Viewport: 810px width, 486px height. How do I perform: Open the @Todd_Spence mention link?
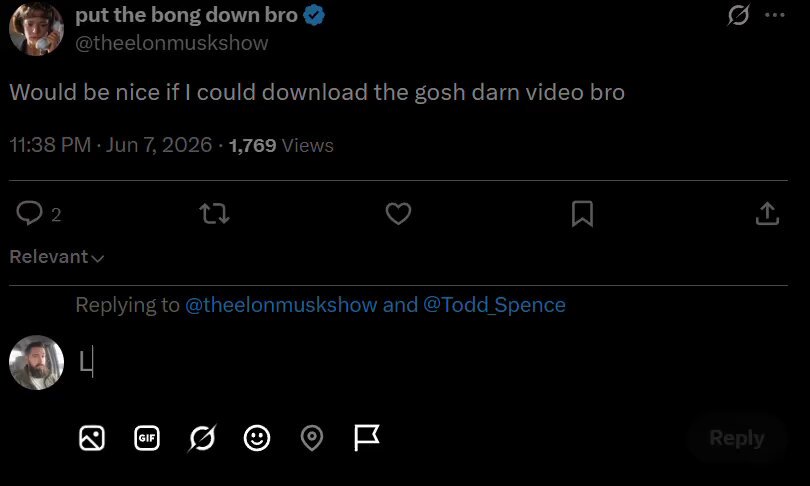(x=494, y=305)
